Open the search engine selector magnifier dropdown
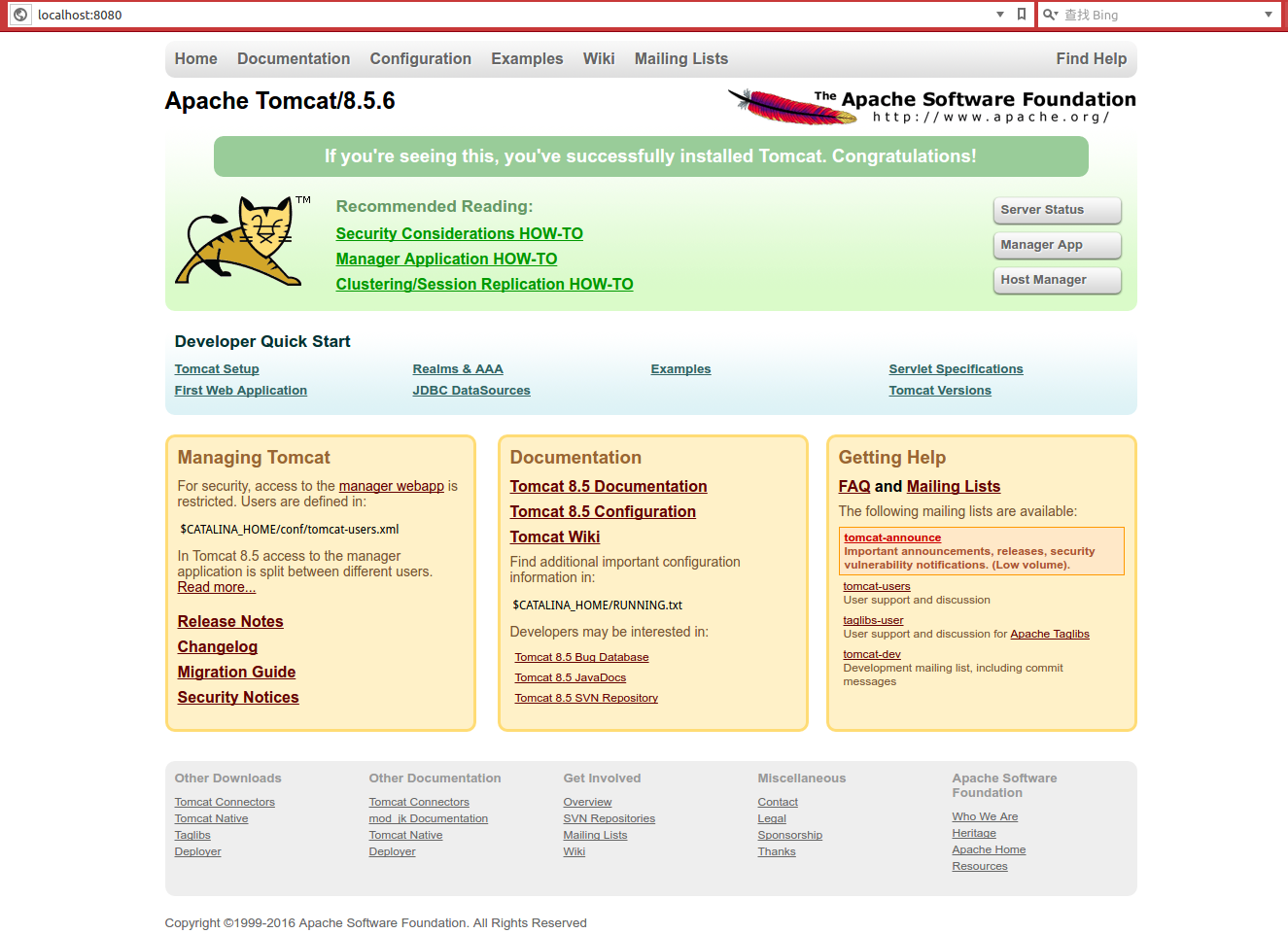 1051,15
